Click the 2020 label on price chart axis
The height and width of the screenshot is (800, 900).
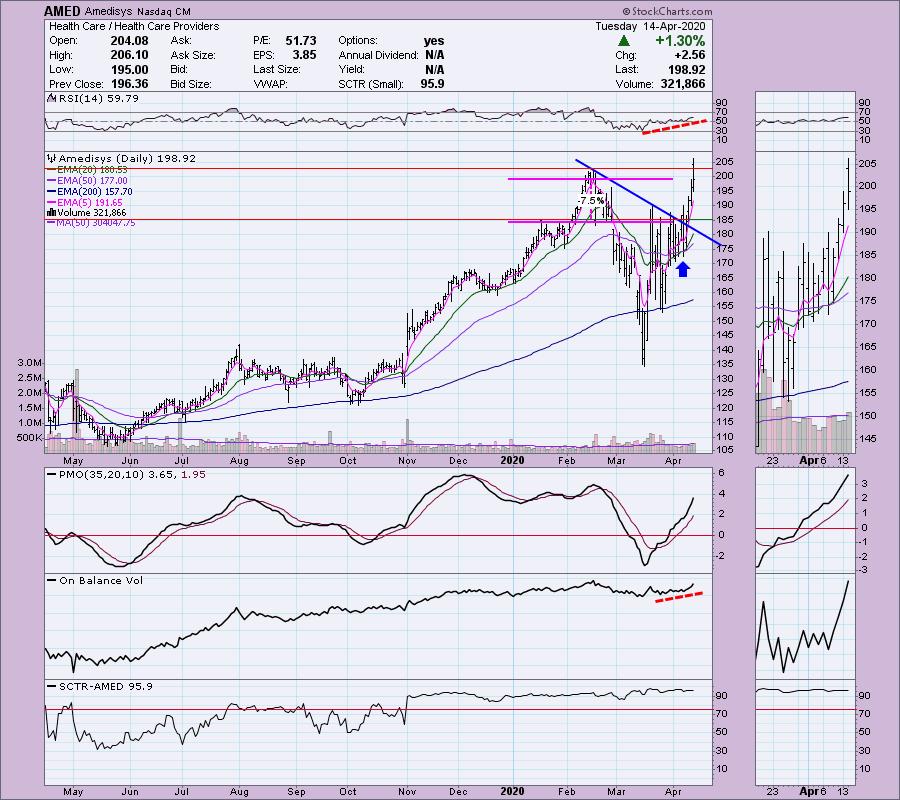pos(512,460)
